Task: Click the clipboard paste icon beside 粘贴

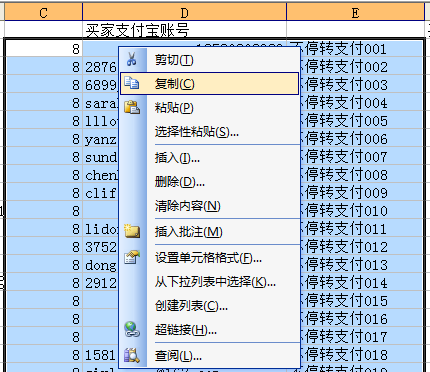Action: 132,107
